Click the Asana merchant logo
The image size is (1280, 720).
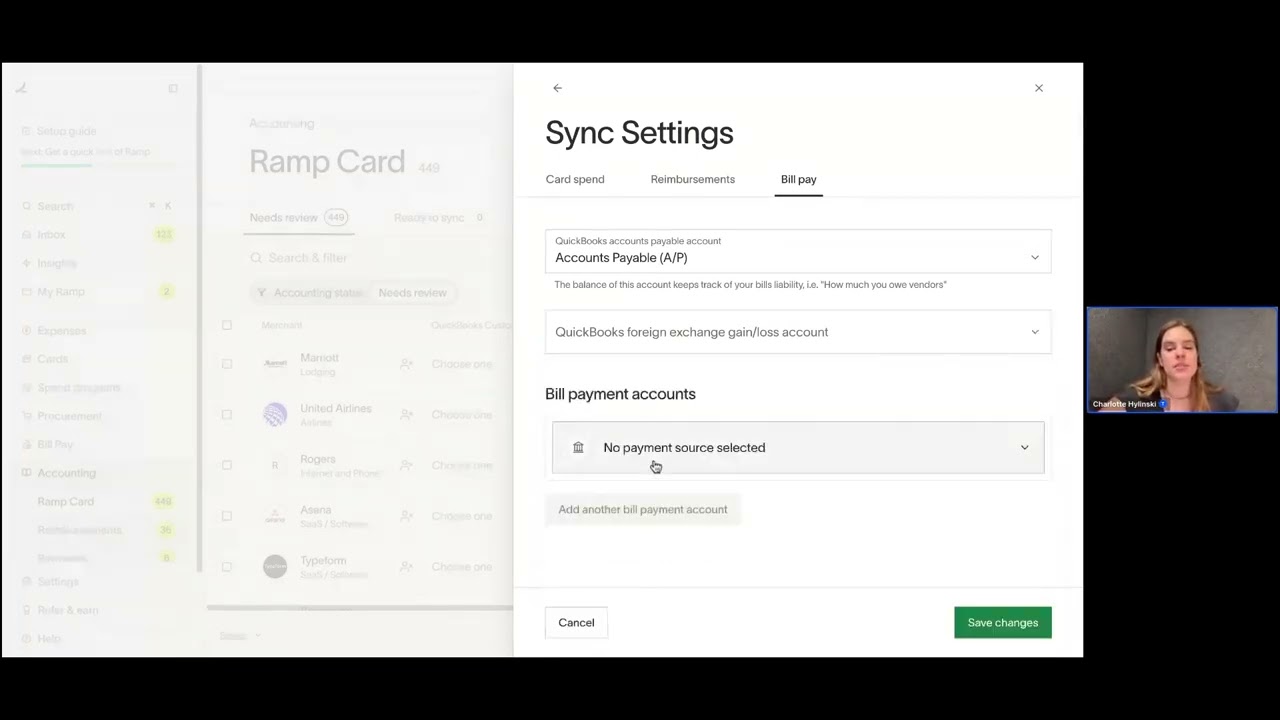coord(275,516)
